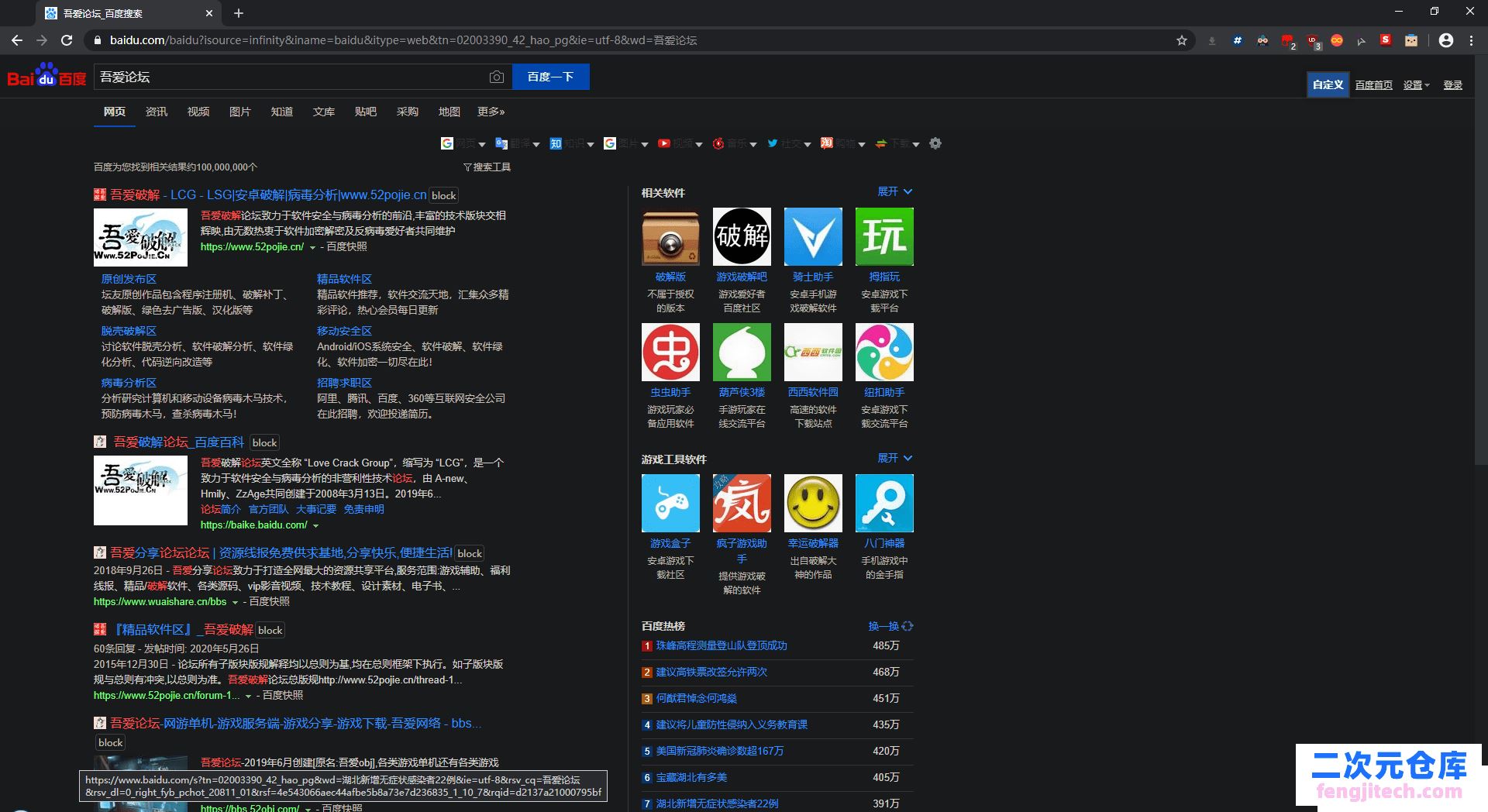Viewport: 1488px width, 812px height.
Task: Click the 游戏破解吧 icon
Action: click(742, 236)
